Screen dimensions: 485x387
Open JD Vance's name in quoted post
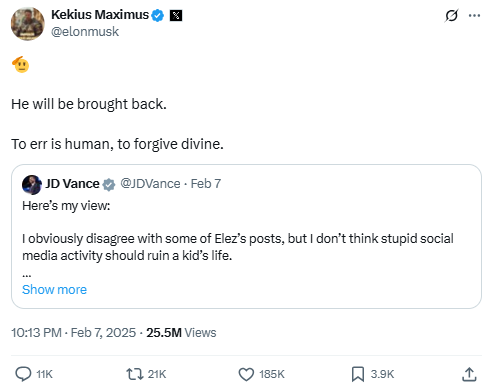pos(72,184)
